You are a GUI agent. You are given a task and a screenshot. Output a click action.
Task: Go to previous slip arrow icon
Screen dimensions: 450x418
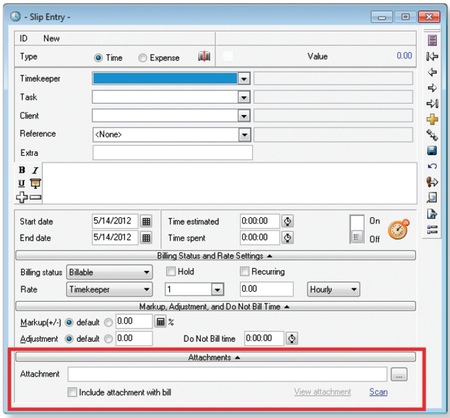[x=432, y=72]
